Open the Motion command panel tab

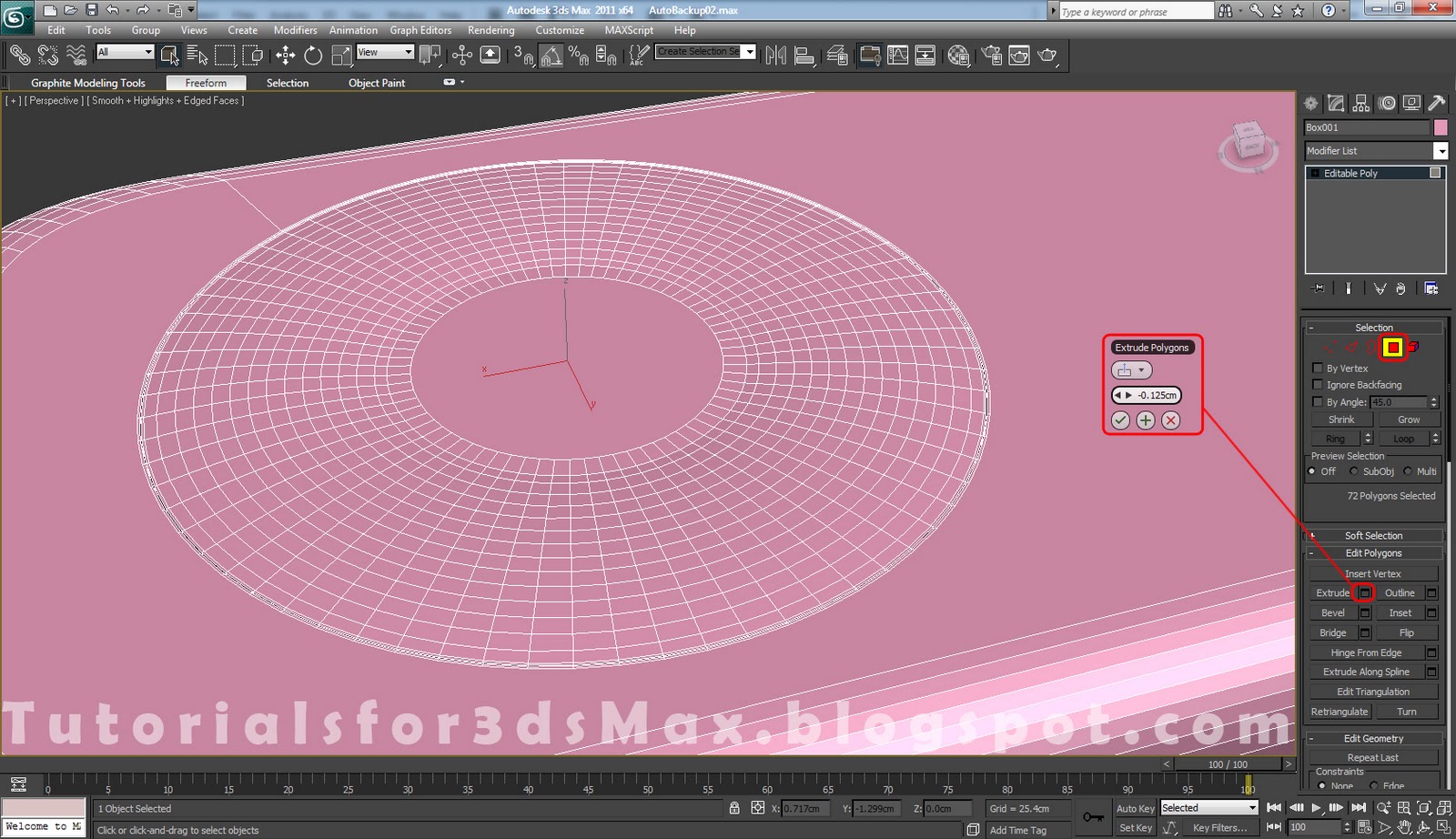pyautogui.click(x=1386, y=104)
